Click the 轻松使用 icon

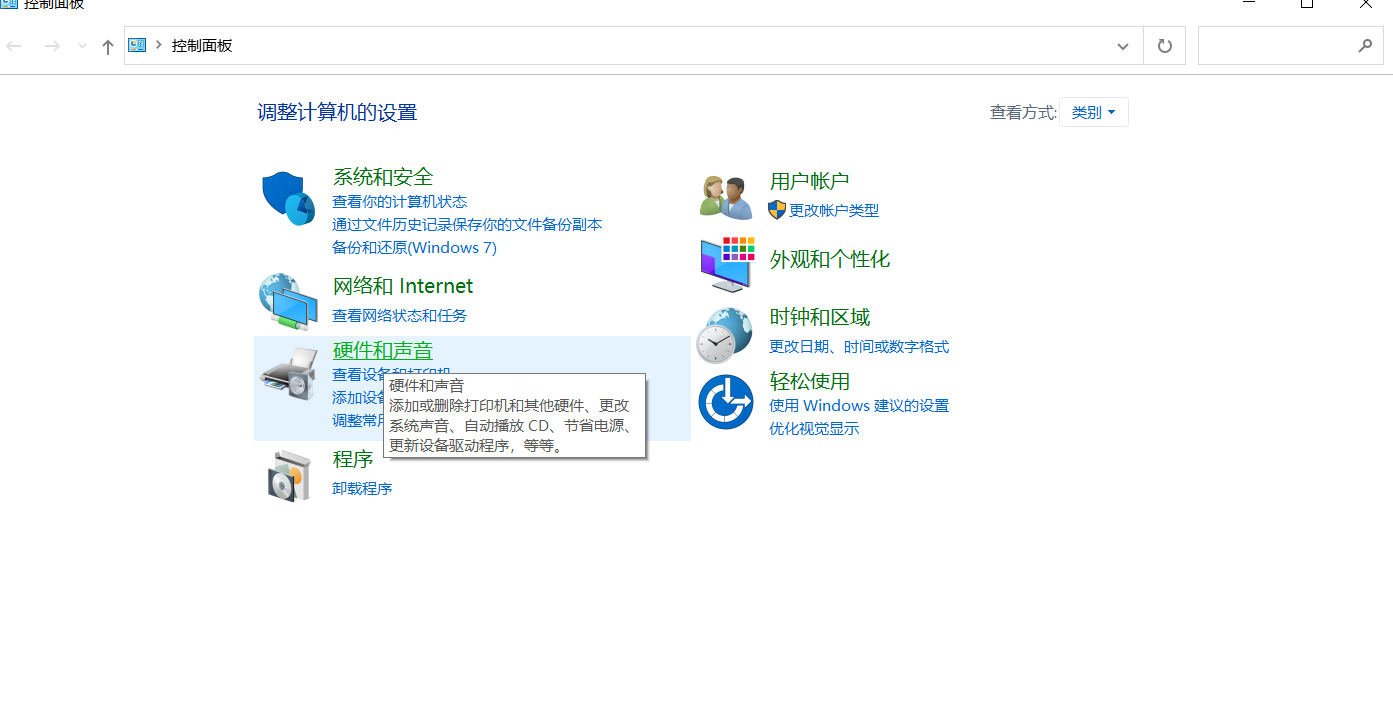[725, 402]
